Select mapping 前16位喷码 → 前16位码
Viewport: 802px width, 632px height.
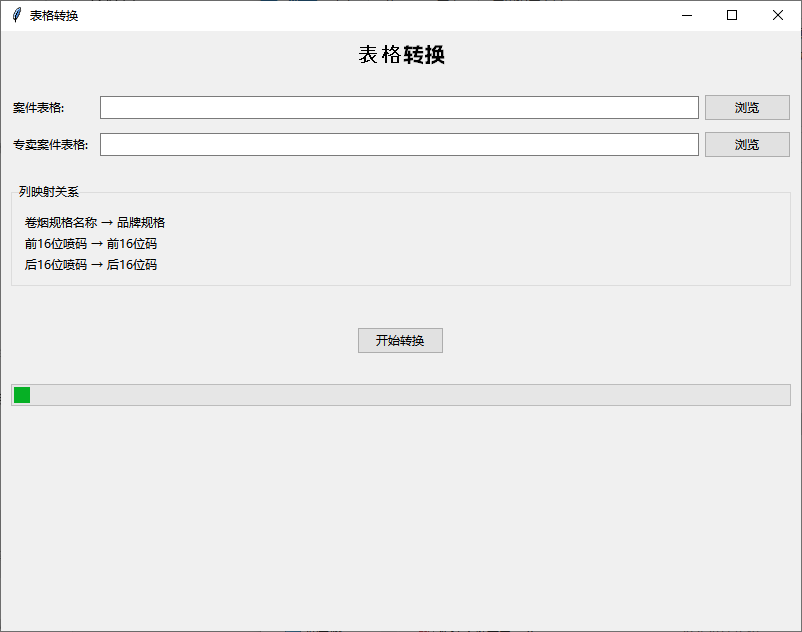pos(90,243)
